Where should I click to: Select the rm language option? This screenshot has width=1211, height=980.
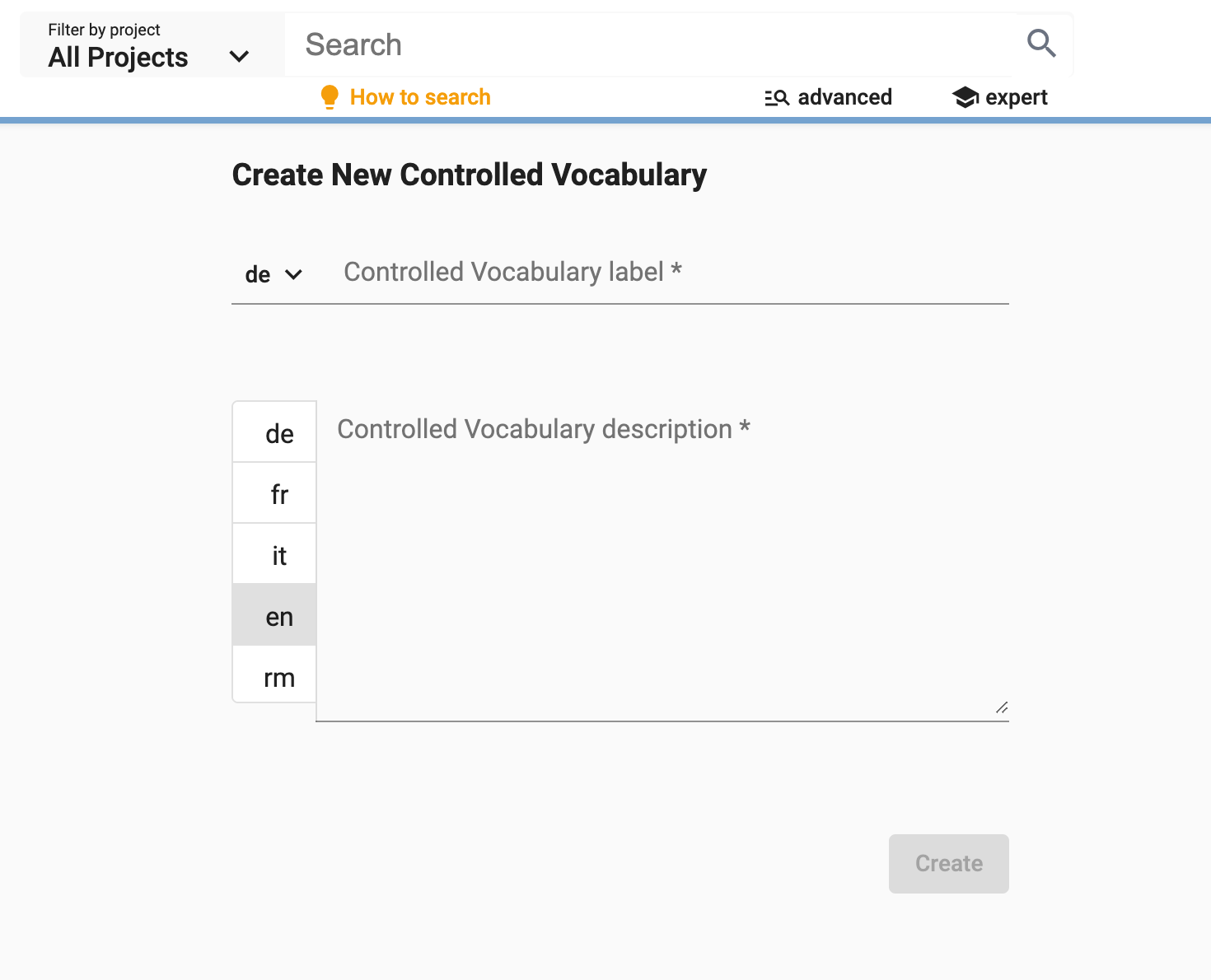click(x=274, y=675)
